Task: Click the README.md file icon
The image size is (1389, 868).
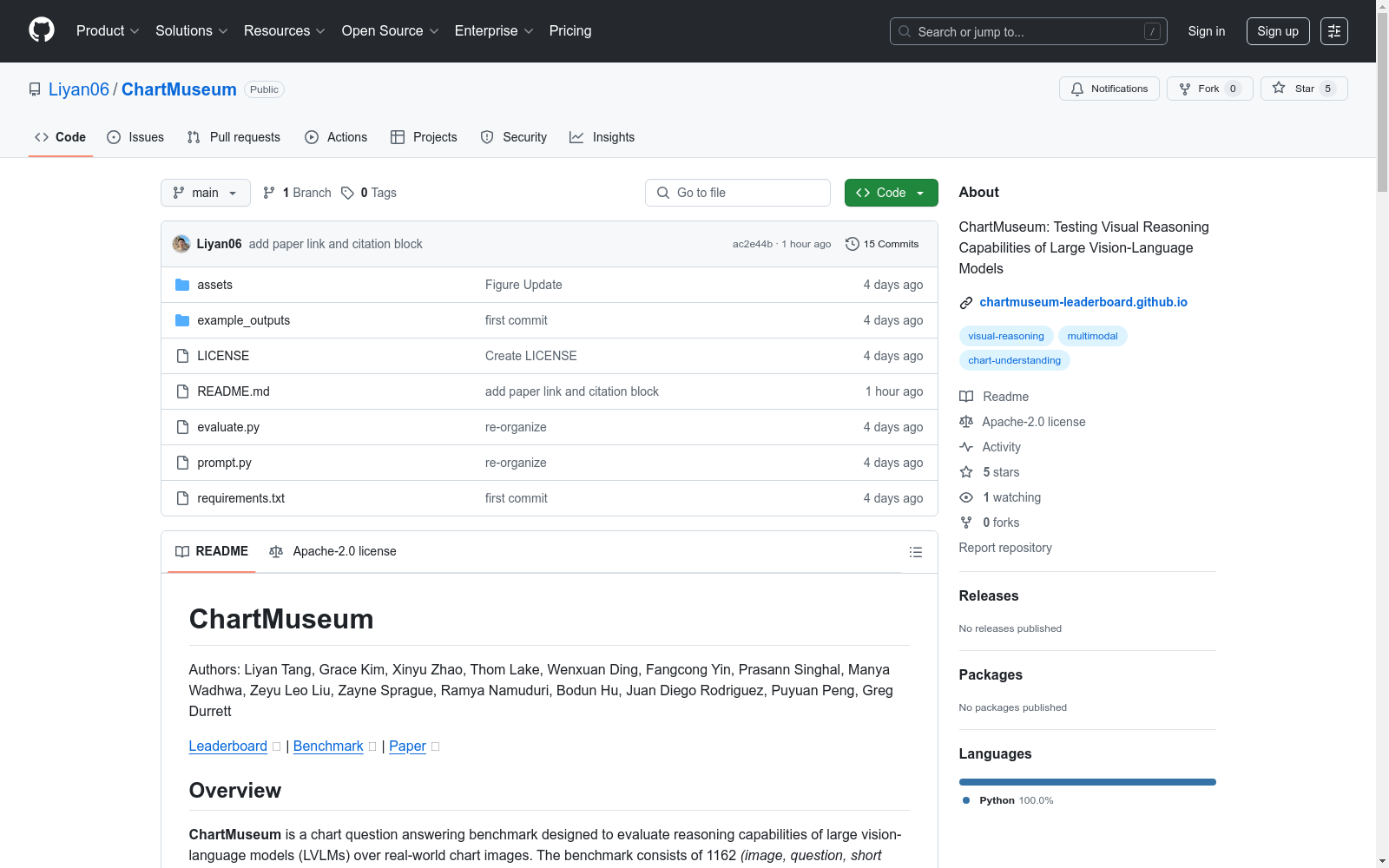Action: click(182, 391)
